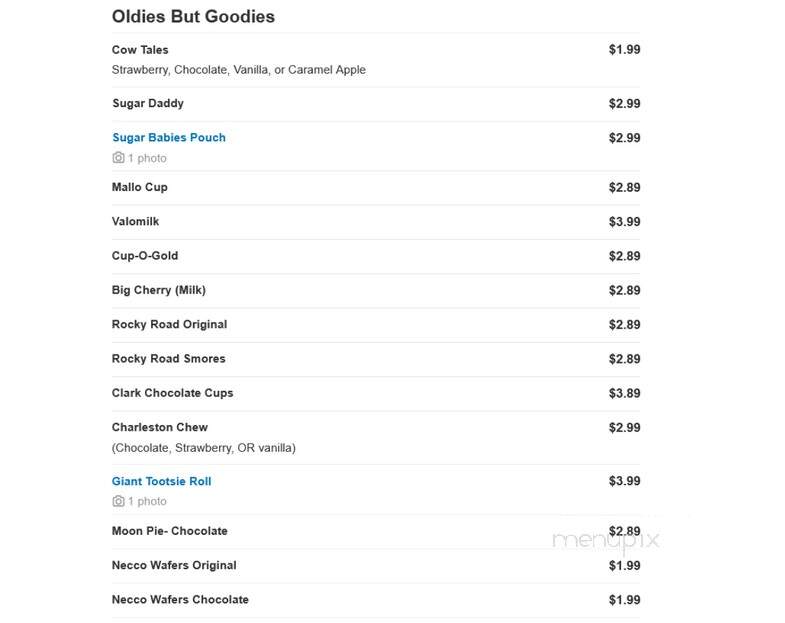This screenshot has width=785, height=623.
Task: Click the Oldies But Goodies heading
Action: pos(193,17)
